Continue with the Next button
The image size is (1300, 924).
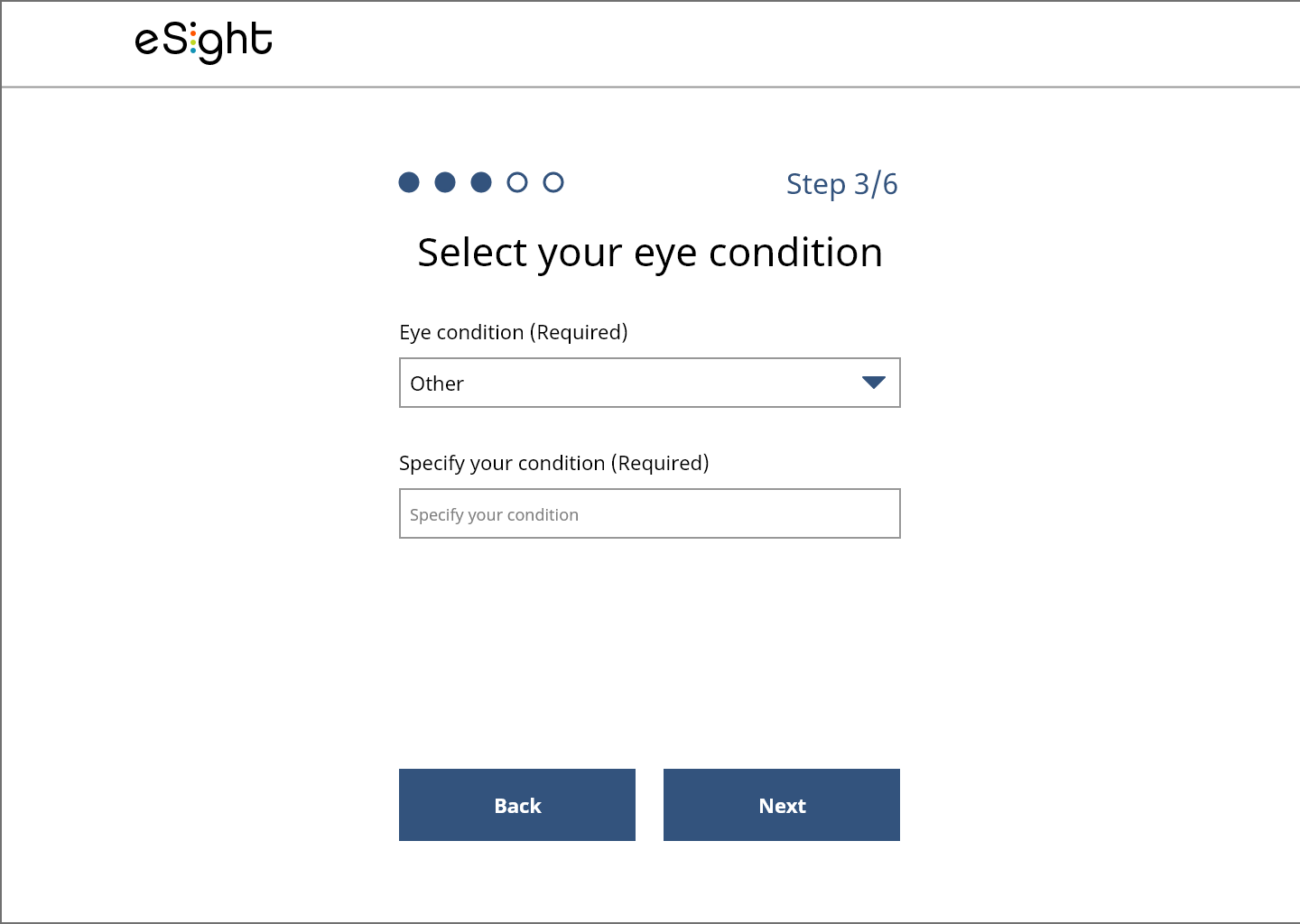pos(782,805)
